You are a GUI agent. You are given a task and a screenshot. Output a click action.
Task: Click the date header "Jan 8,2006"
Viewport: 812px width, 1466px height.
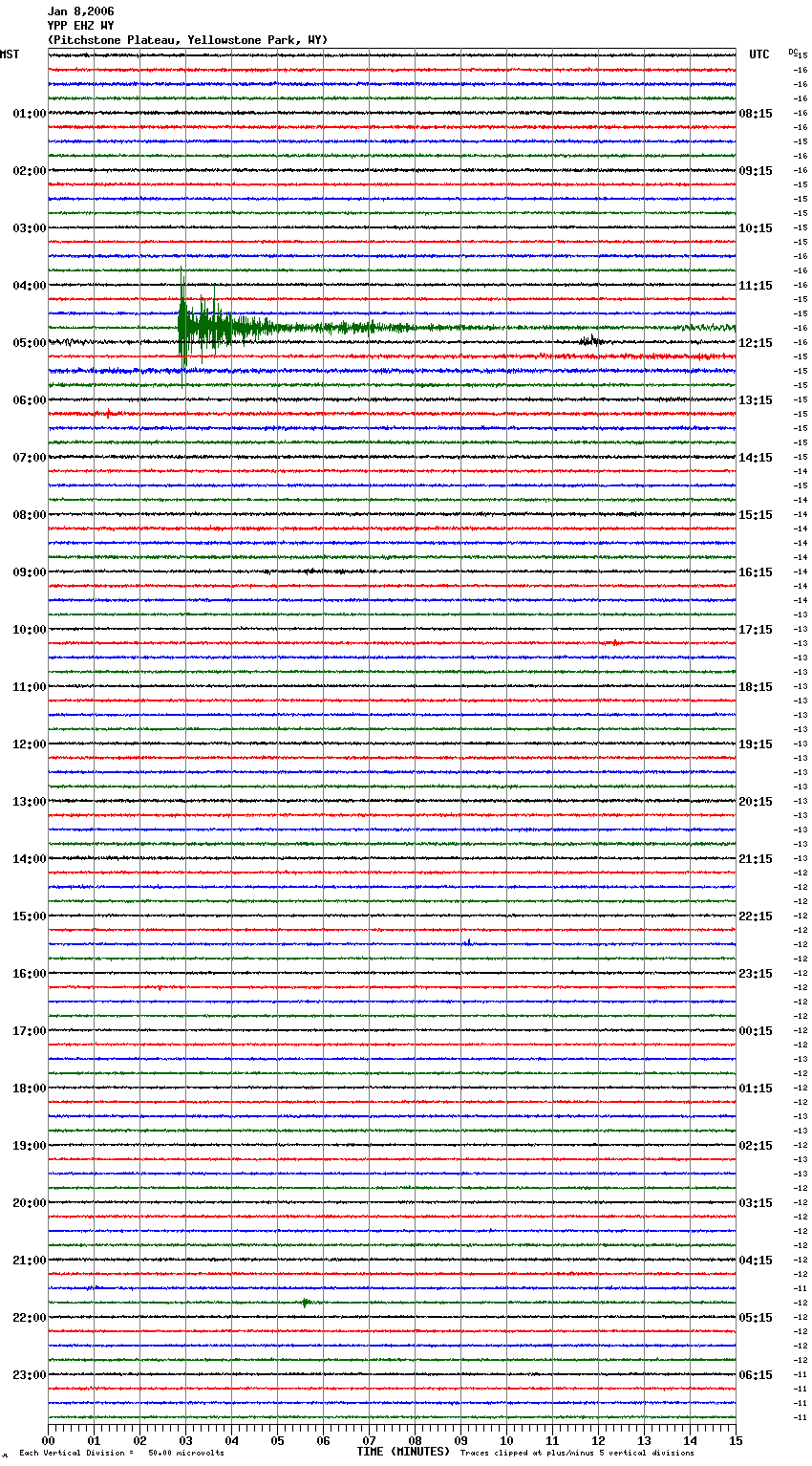pos(80,11)
